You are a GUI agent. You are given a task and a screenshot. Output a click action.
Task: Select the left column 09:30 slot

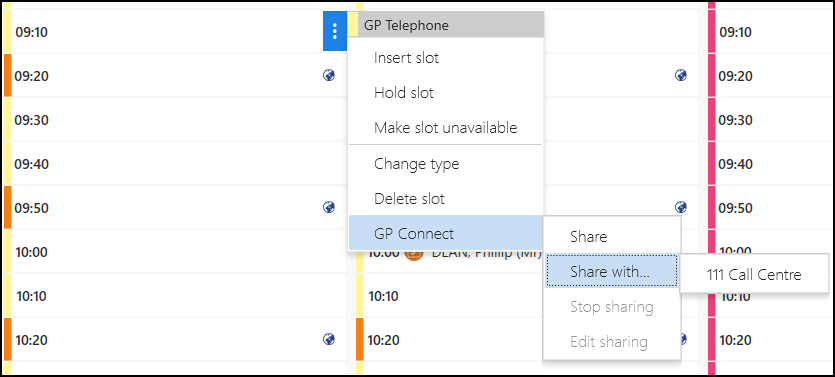tap(175, 120)
